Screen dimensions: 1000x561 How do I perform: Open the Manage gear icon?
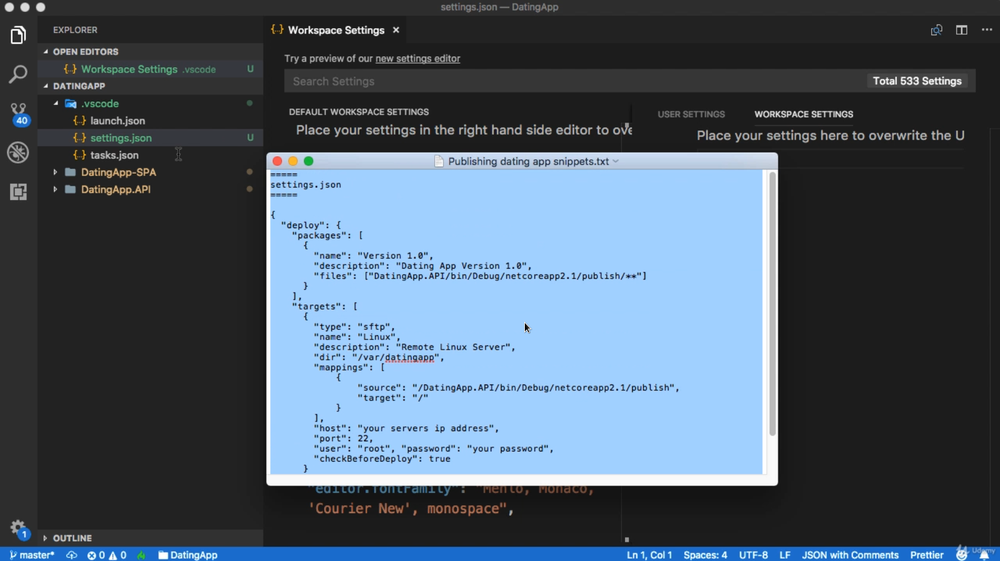[x=18, y=528]
